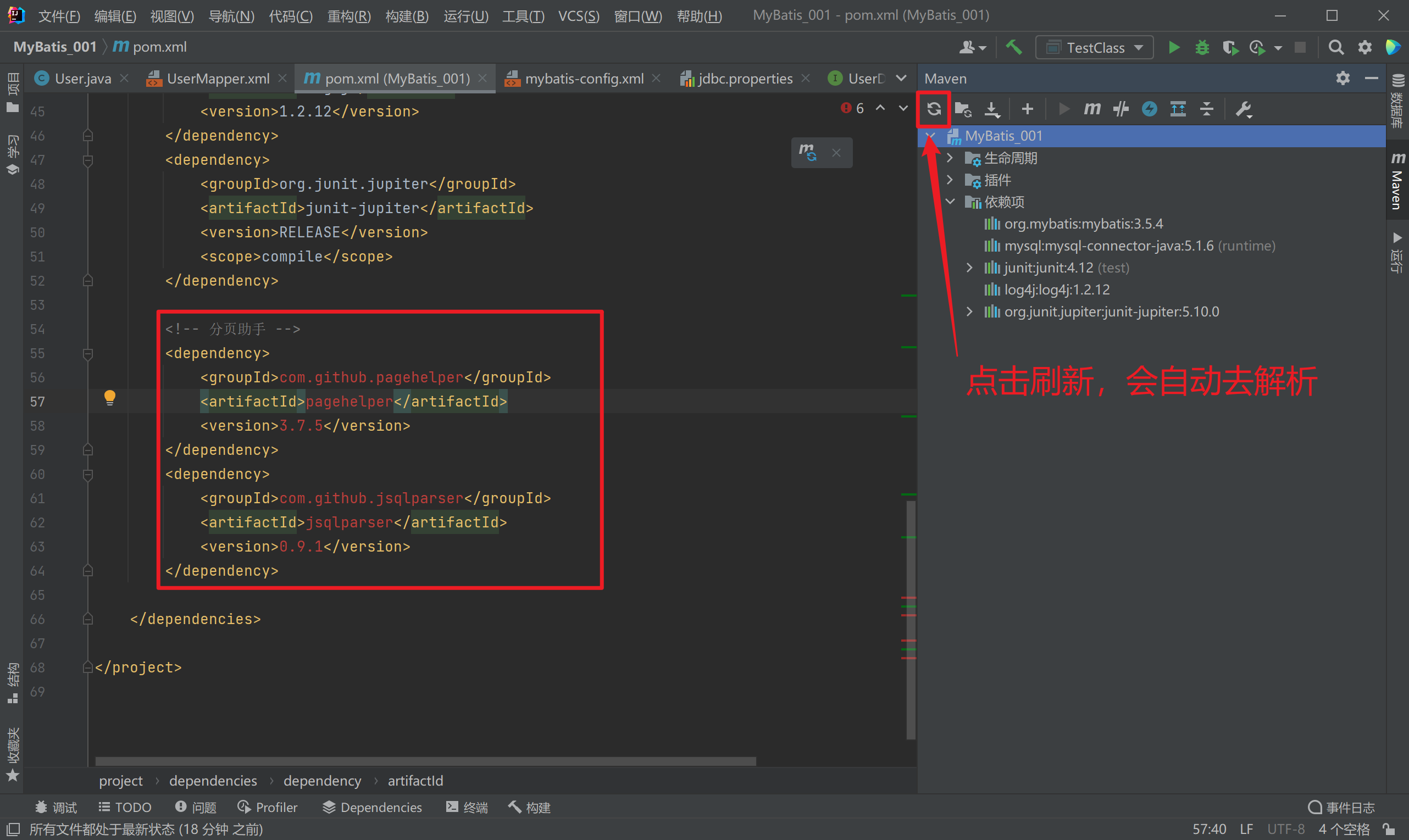Click the green build hammer icon

(1014, 48)
